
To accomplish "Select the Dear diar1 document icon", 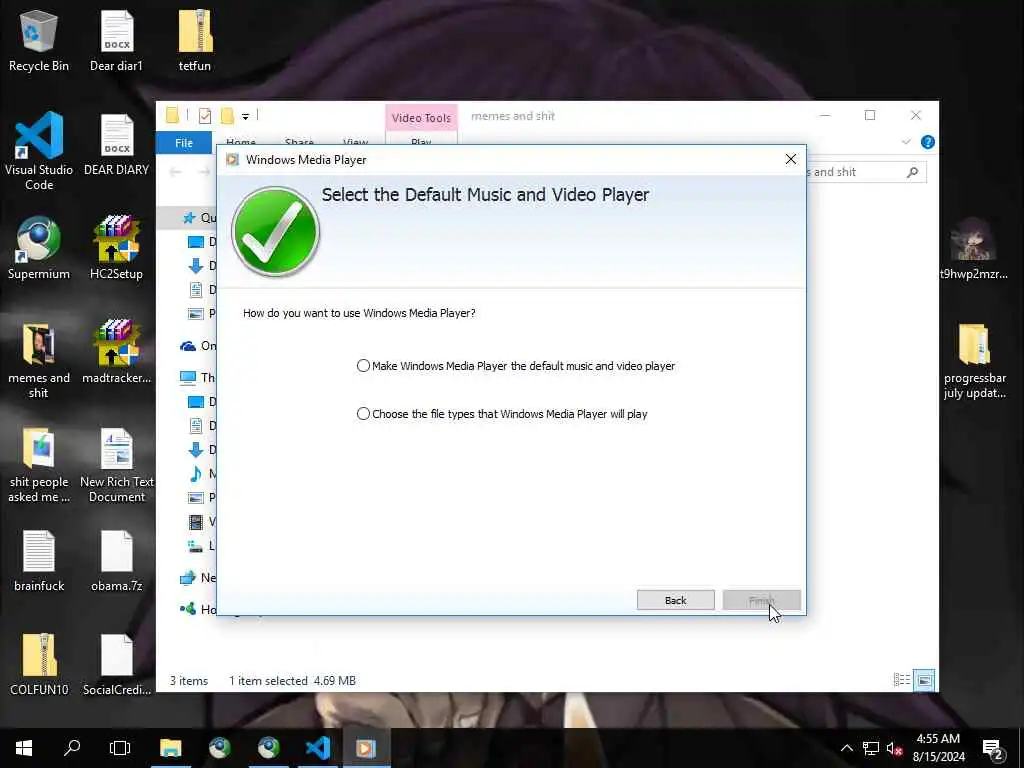I will click(116, 40).
